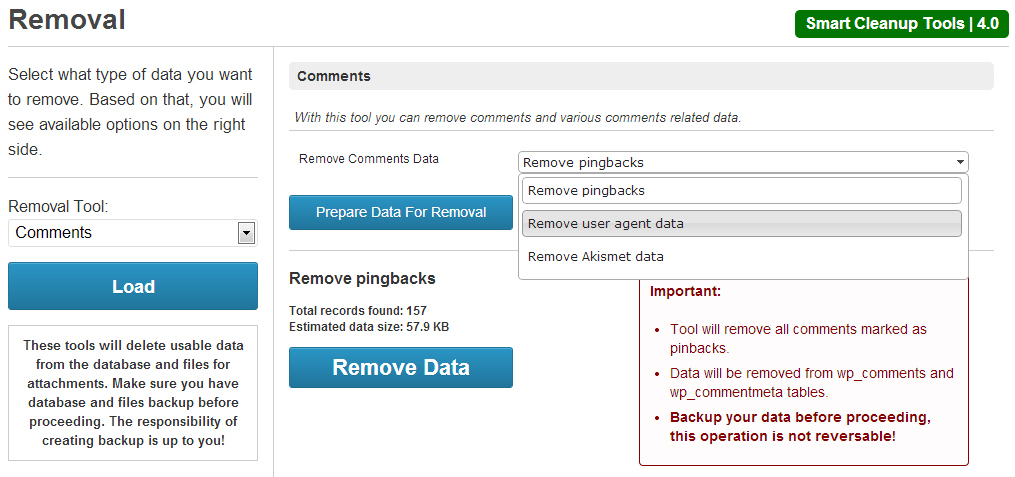The width and height of the screenshot is (1015, 477).
Task: Click the Remove Data button
Action: pos(400,367)
